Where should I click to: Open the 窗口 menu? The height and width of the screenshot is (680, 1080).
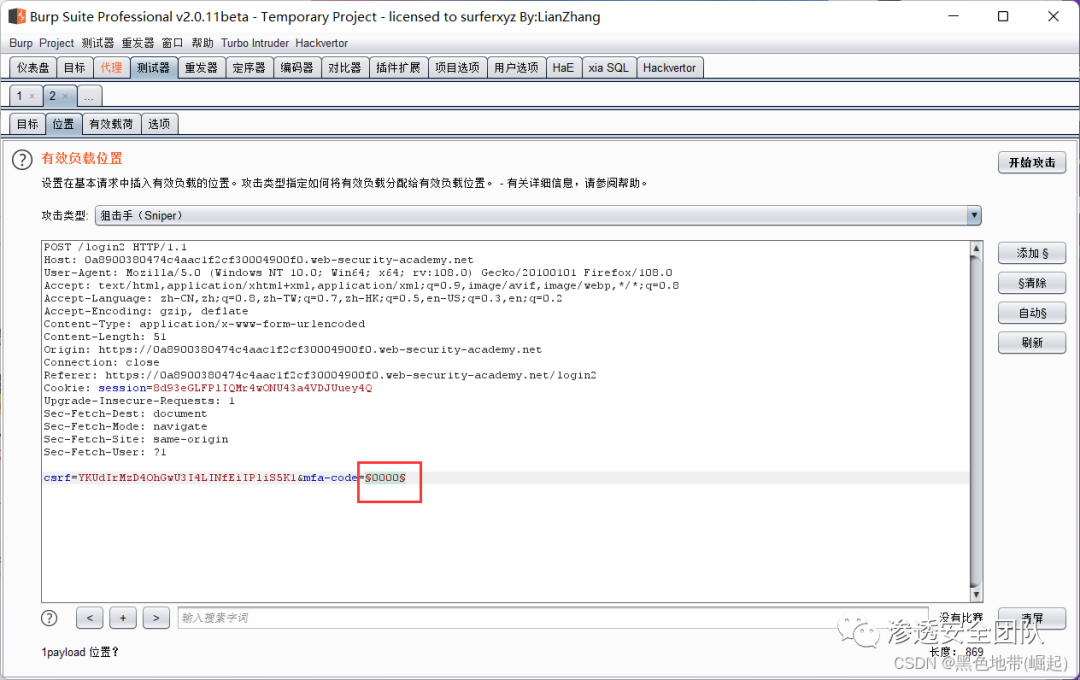click(x=172, y=43)
